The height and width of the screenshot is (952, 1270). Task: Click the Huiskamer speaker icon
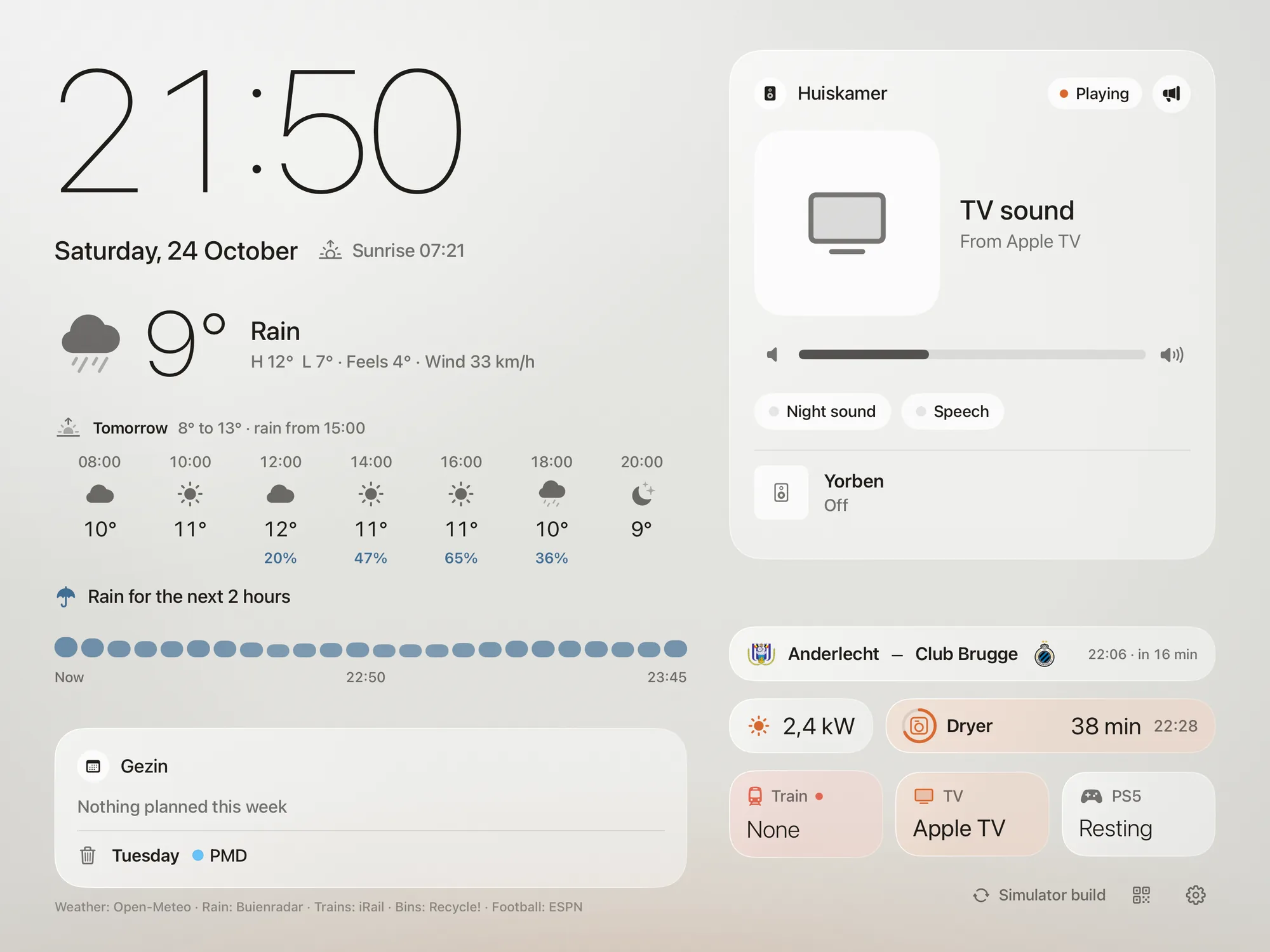(x=770, y=94)
